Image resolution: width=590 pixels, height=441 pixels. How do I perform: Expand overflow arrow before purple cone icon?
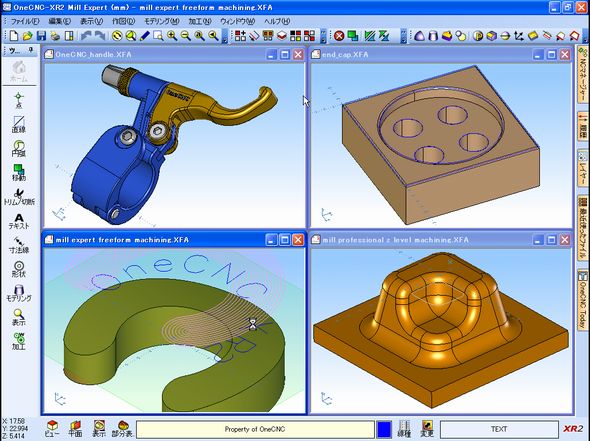click(403, 37)
